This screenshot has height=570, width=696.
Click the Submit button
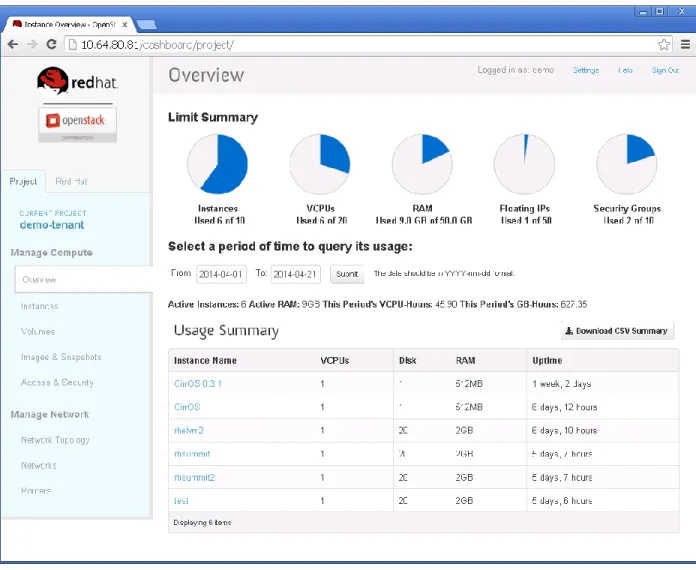pyautogui.click(x=347, y=274)
